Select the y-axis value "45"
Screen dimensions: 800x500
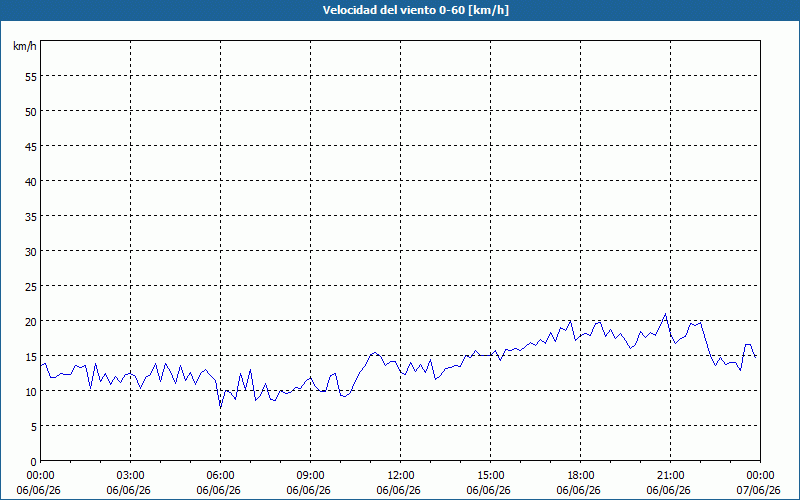pyautogui.click(x=31, y=146)
